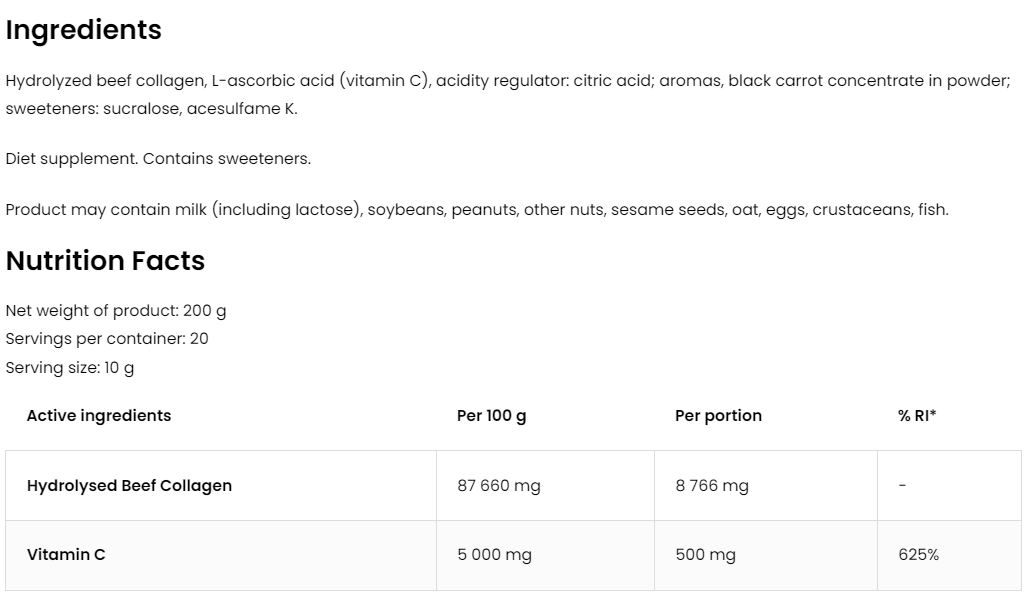This screenshot has height=597, width=1027.
Task: Click the Serving size: 10 g line
Action: (70, 367)
